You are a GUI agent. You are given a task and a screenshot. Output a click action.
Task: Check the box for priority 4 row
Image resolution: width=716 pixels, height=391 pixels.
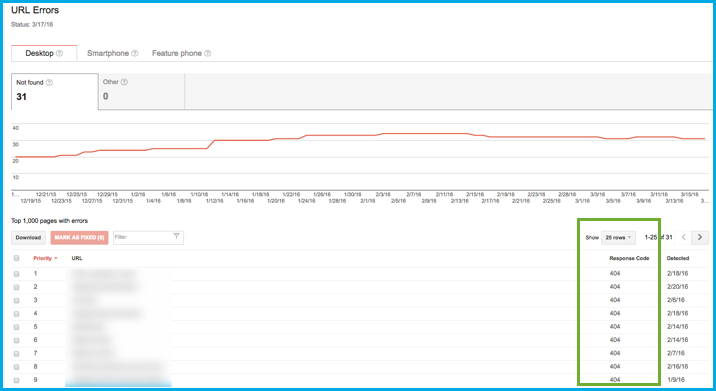click(x=17, y=314)
